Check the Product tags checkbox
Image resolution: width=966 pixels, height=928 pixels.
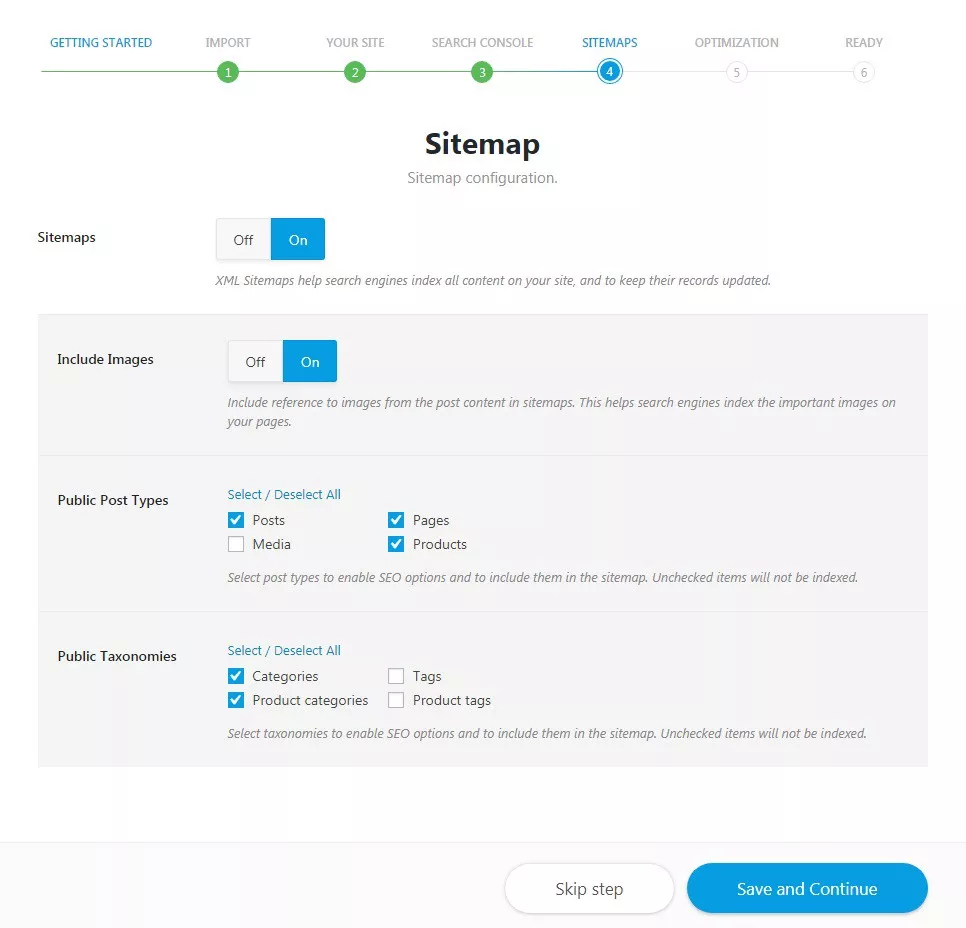pyautogui.click(x=396, y=700)
